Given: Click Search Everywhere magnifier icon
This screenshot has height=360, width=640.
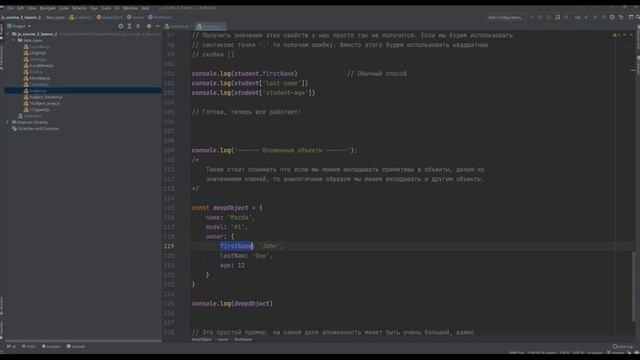Looking at the screenshot, I should [x=638, y=18].
